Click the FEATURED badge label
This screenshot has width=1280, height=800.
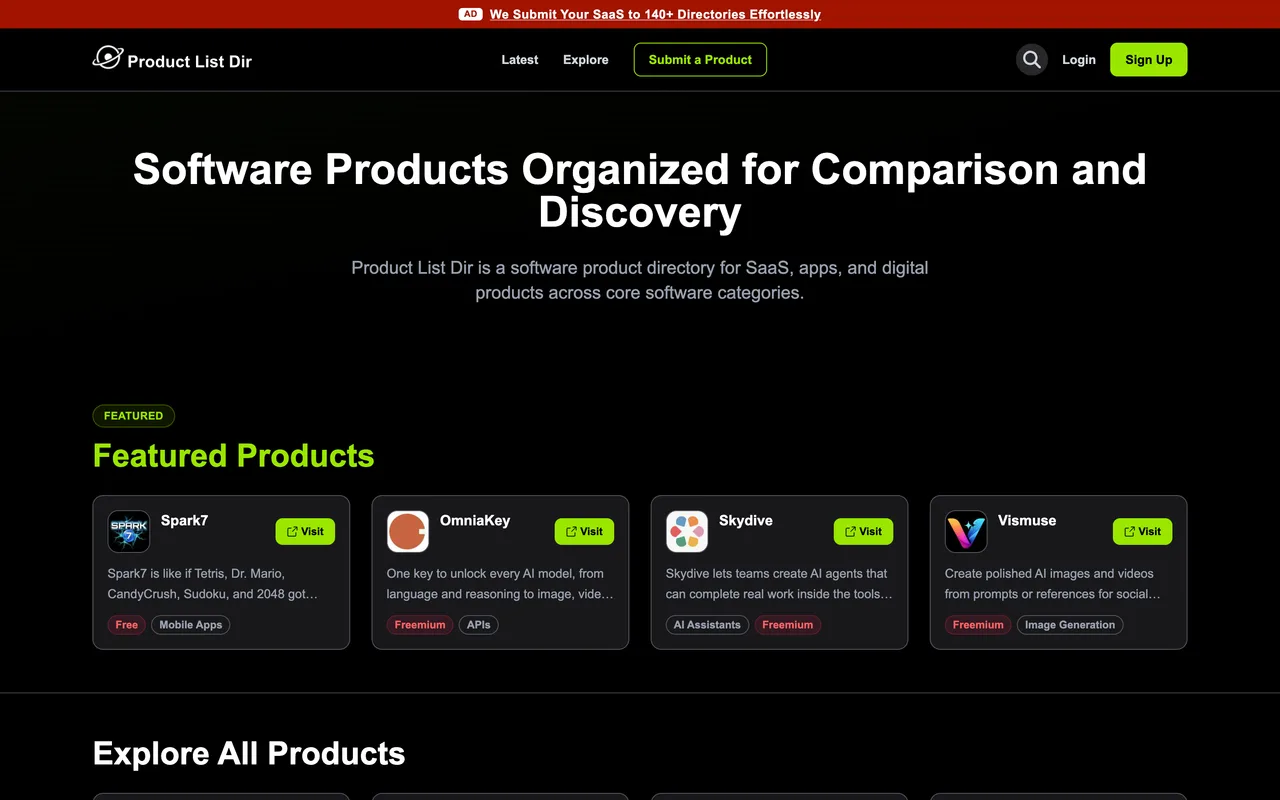pyautogui.click(x=134, y=416)
